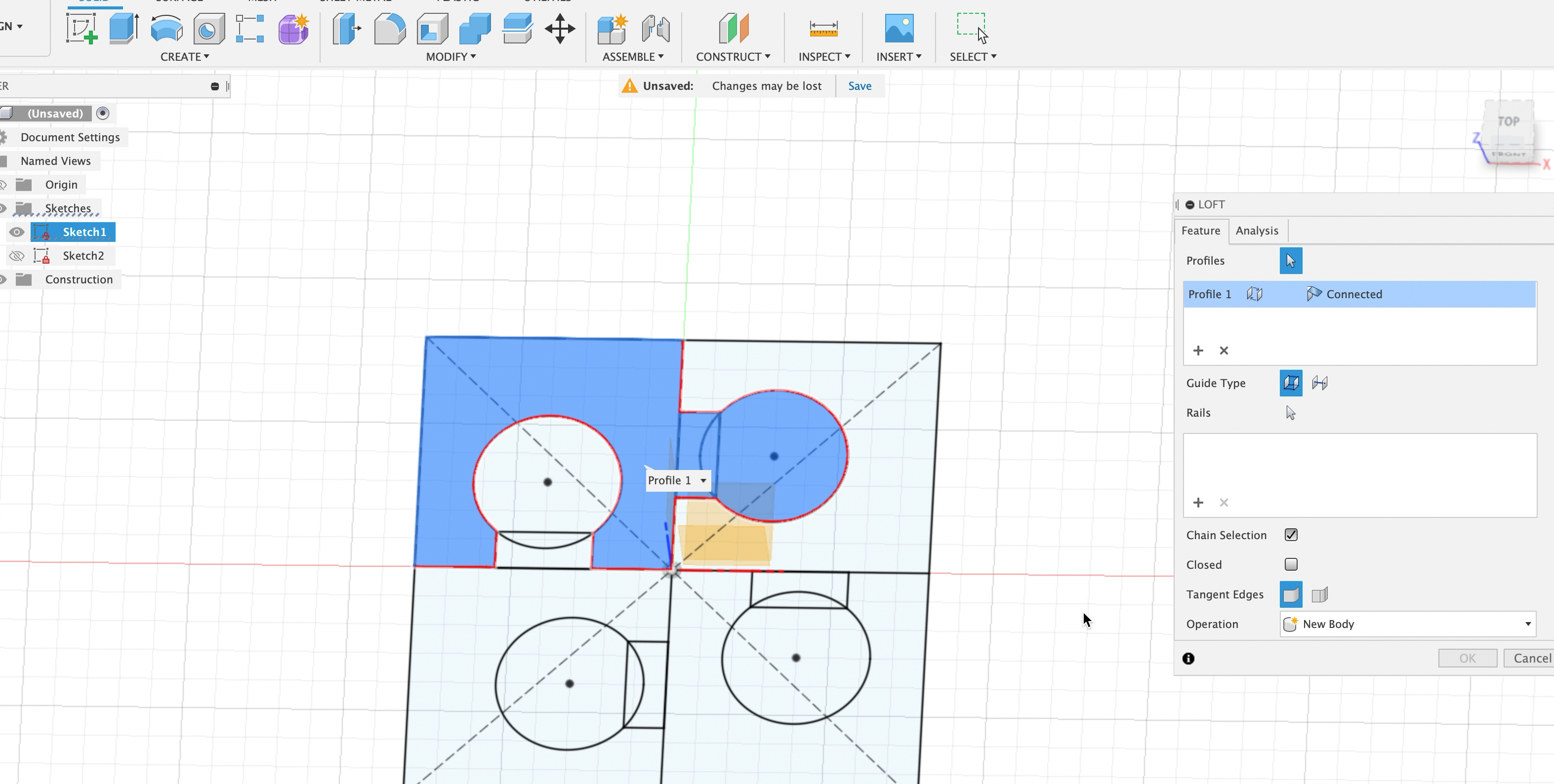Select the Revolve tool icon

click(x=166, y=28)
